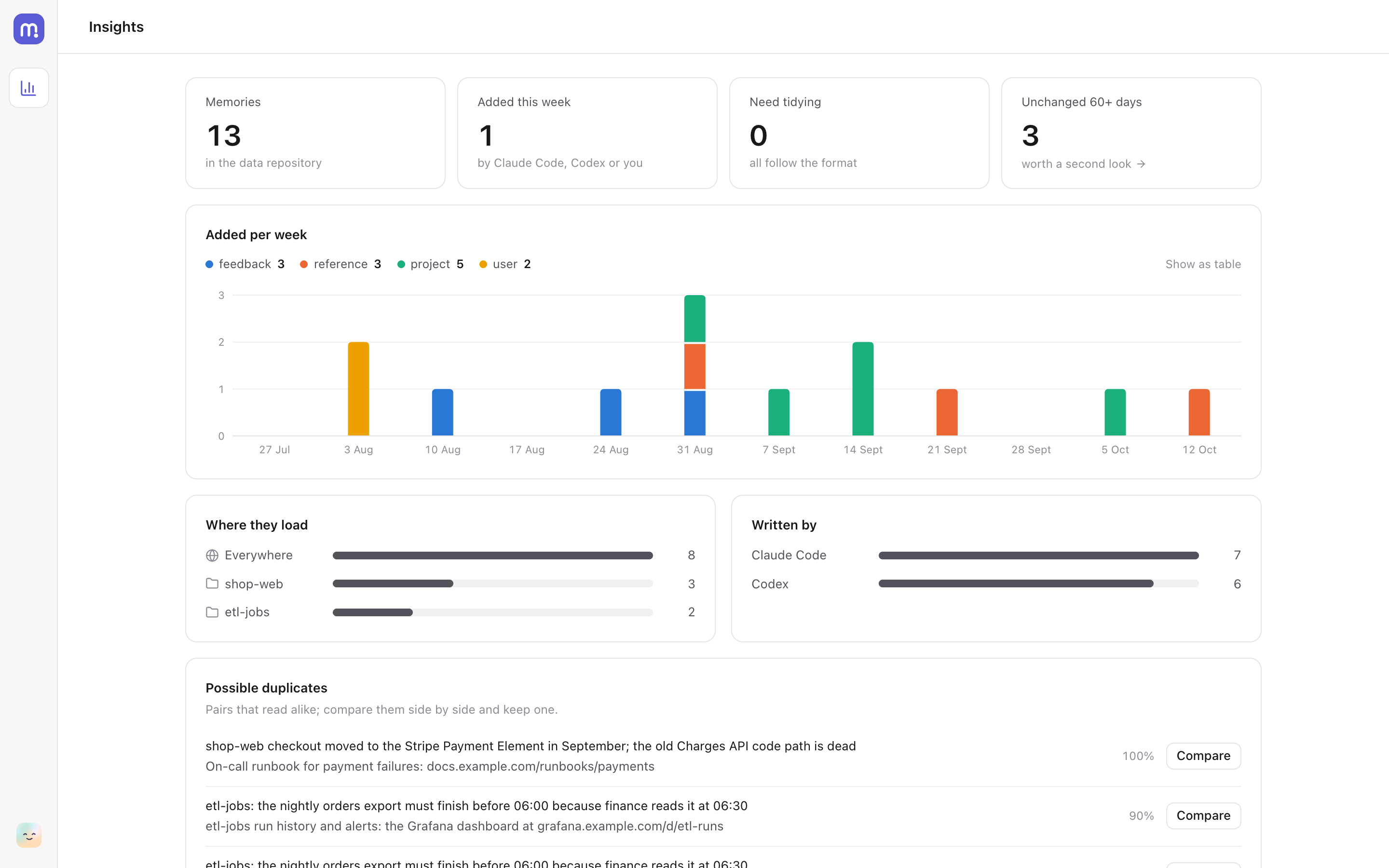Click the Added this week card

tap(587, 133)
